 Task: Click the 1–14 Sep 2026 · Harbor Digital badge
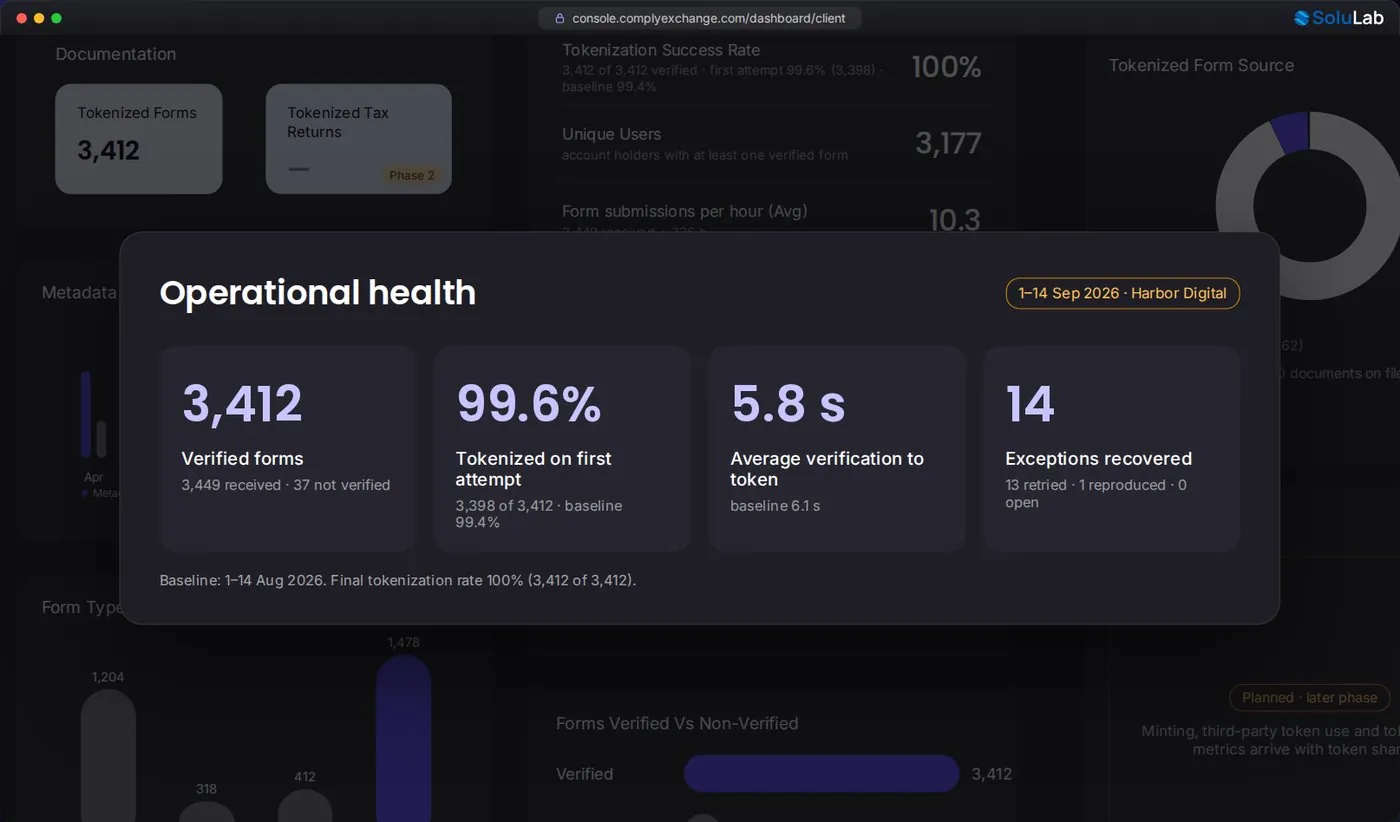click(1122, 293)
